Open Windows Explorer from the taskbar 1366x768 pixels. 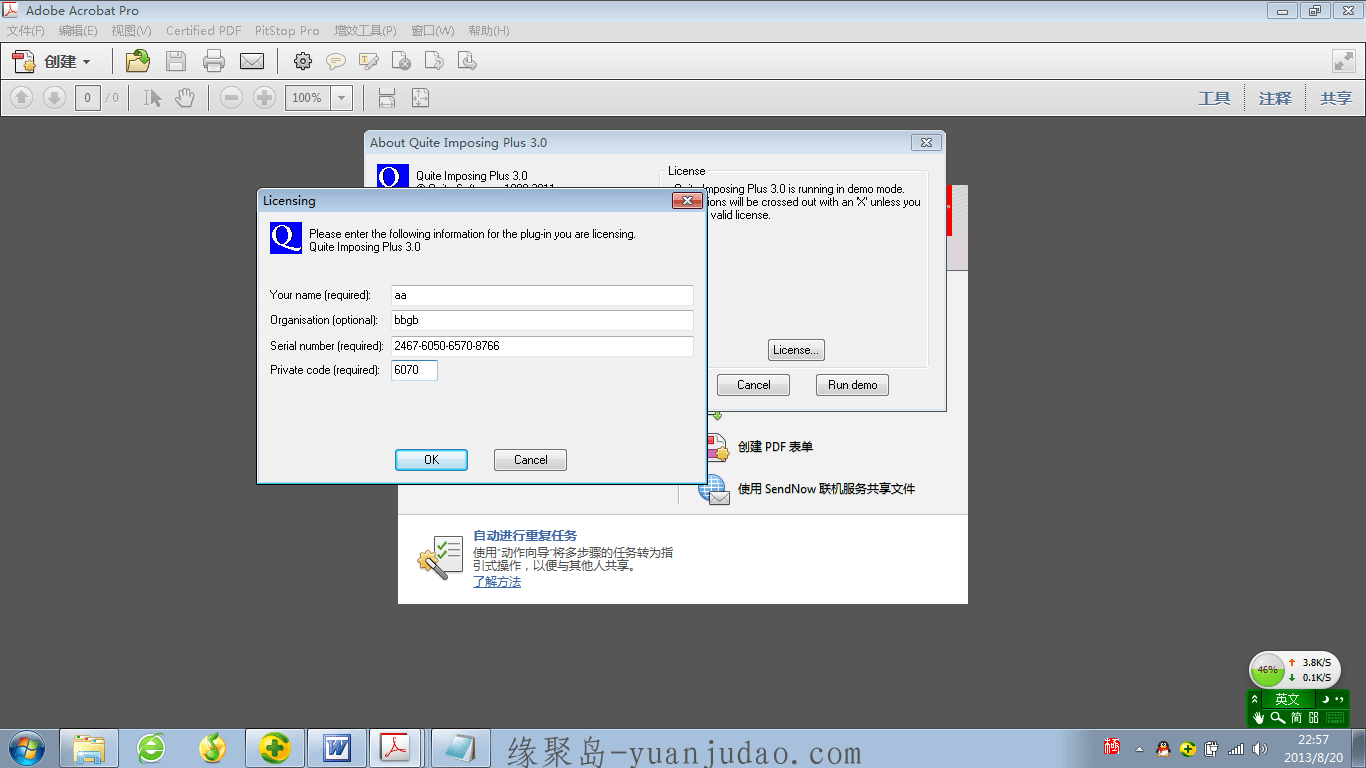[89, 748]
